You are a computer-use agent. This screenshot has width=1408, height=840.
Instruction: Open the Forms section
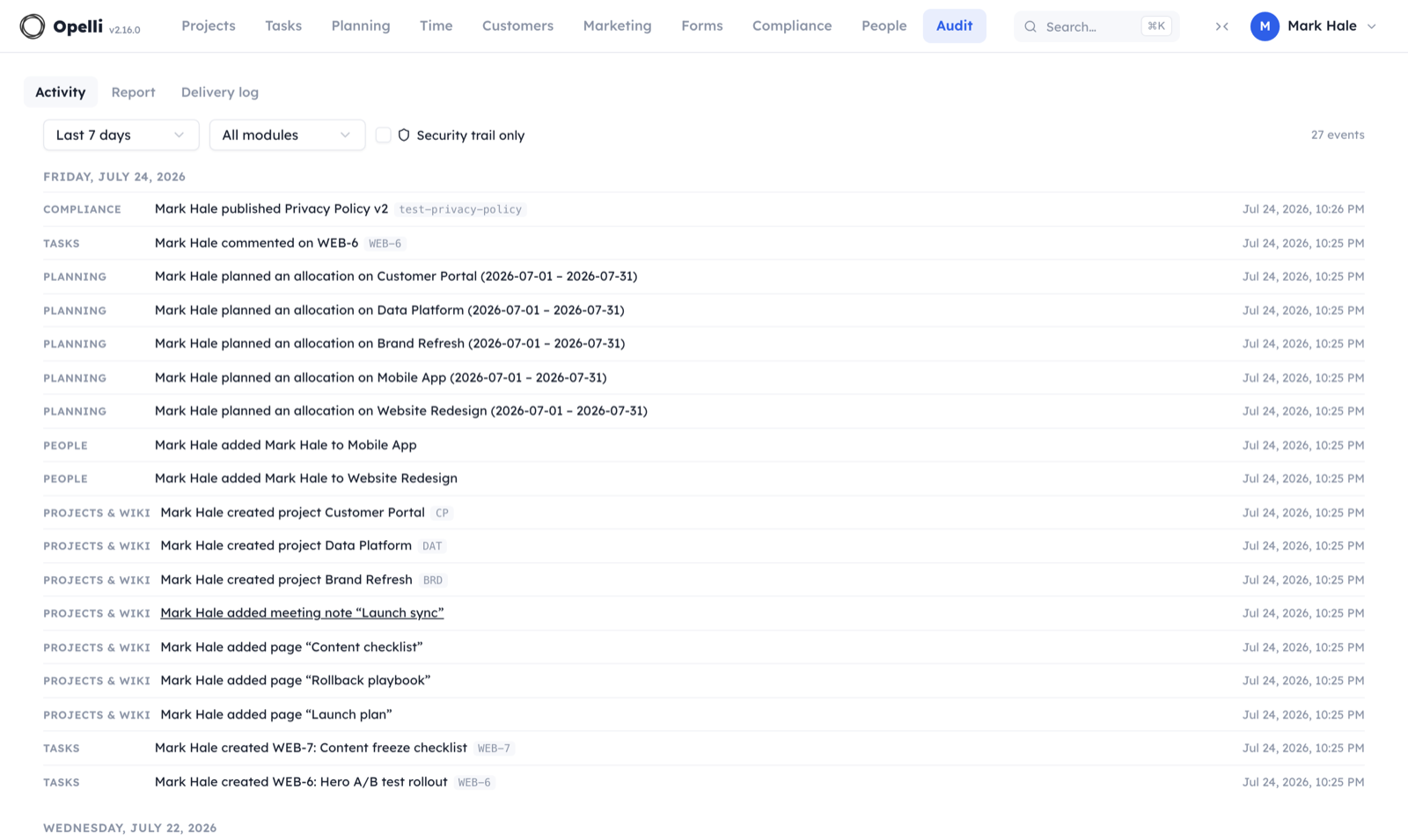coord(702,26)
